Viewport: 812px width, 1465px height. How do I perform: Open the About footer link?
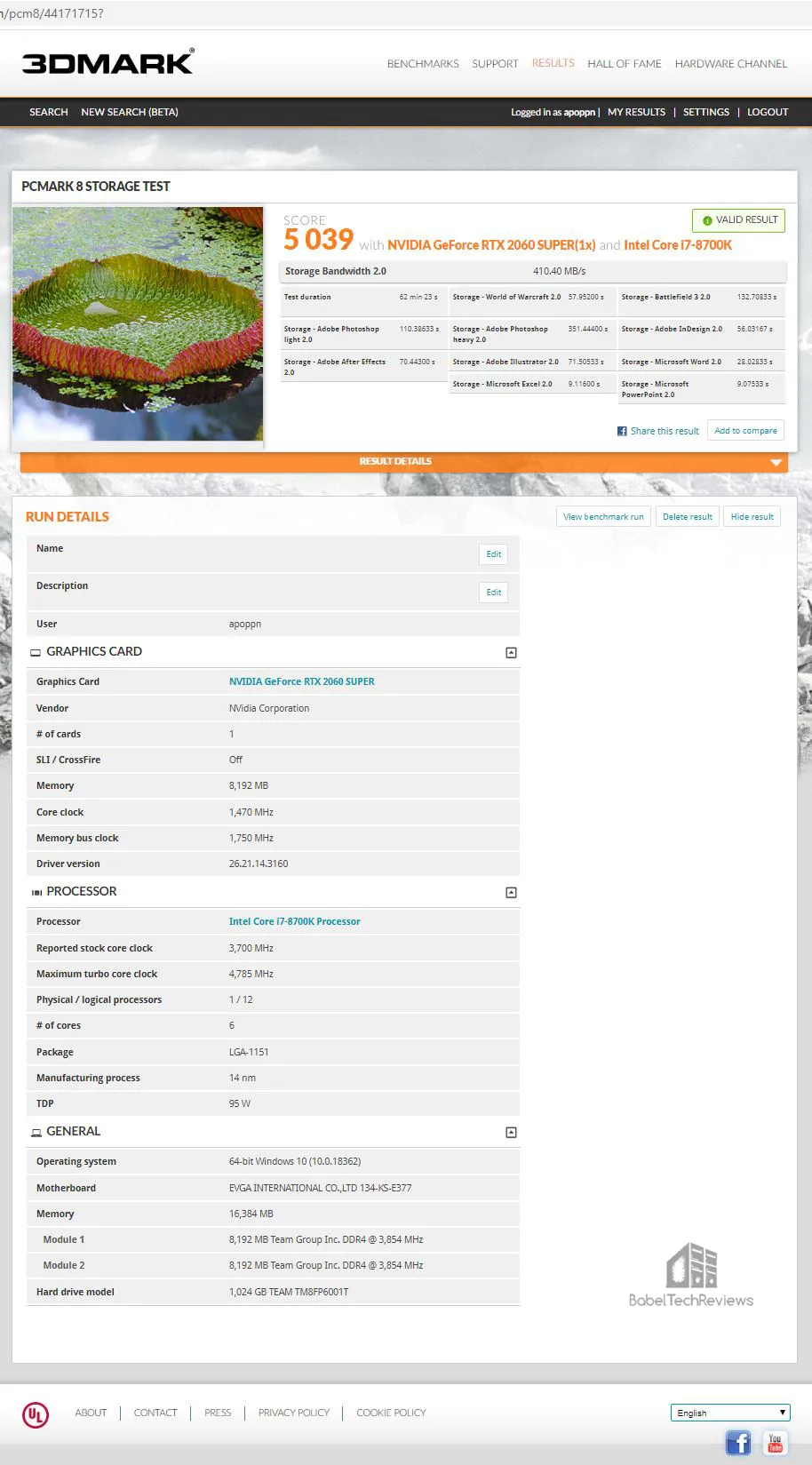pyautogui.click(x=91, y=1413)
